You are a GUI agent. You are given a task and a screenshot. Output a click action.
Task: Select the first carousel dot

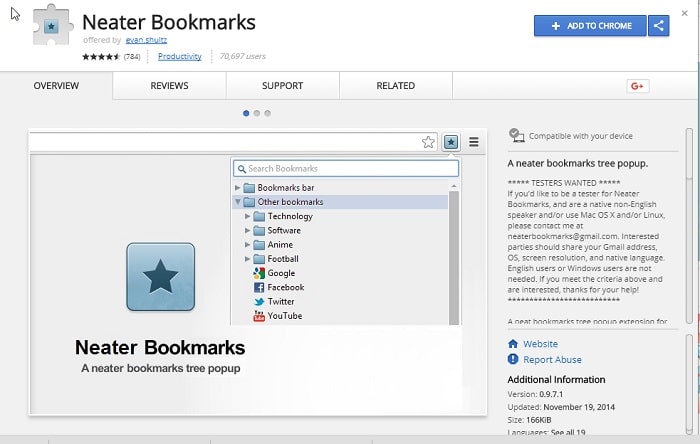tap(246, 113)
